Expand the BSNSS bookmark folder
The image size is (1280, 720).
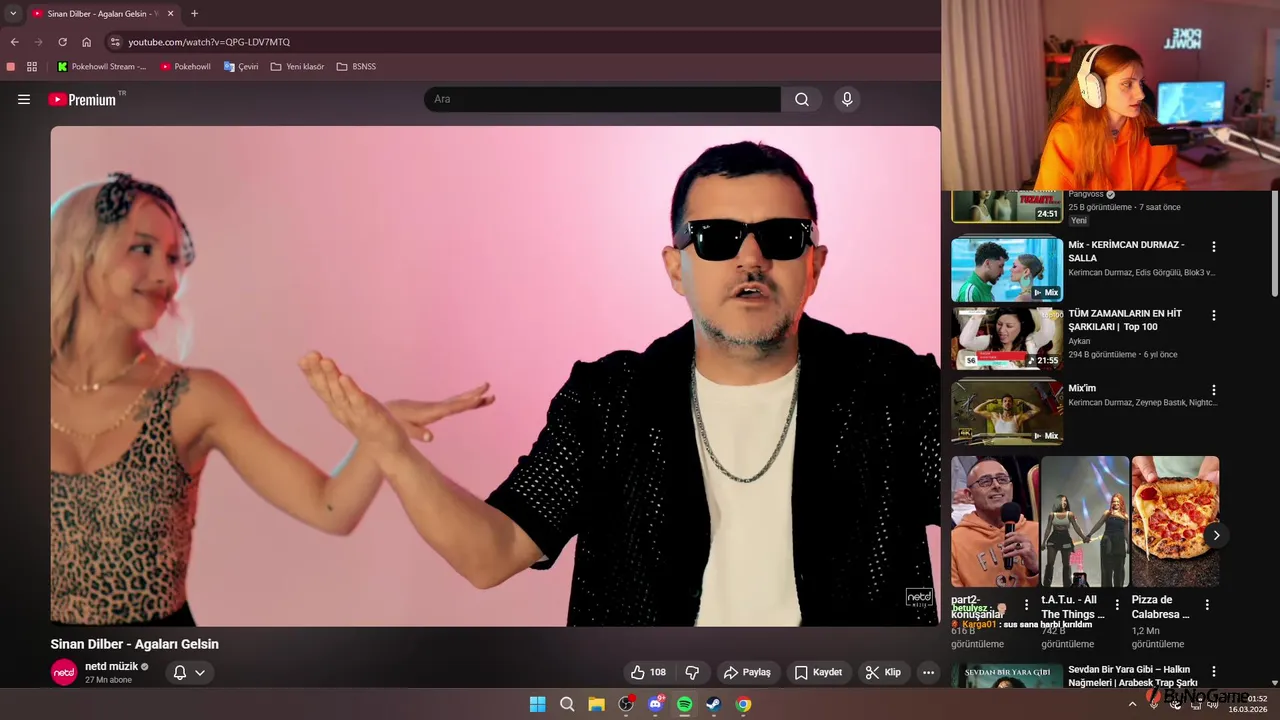click(x=356, y=67)
